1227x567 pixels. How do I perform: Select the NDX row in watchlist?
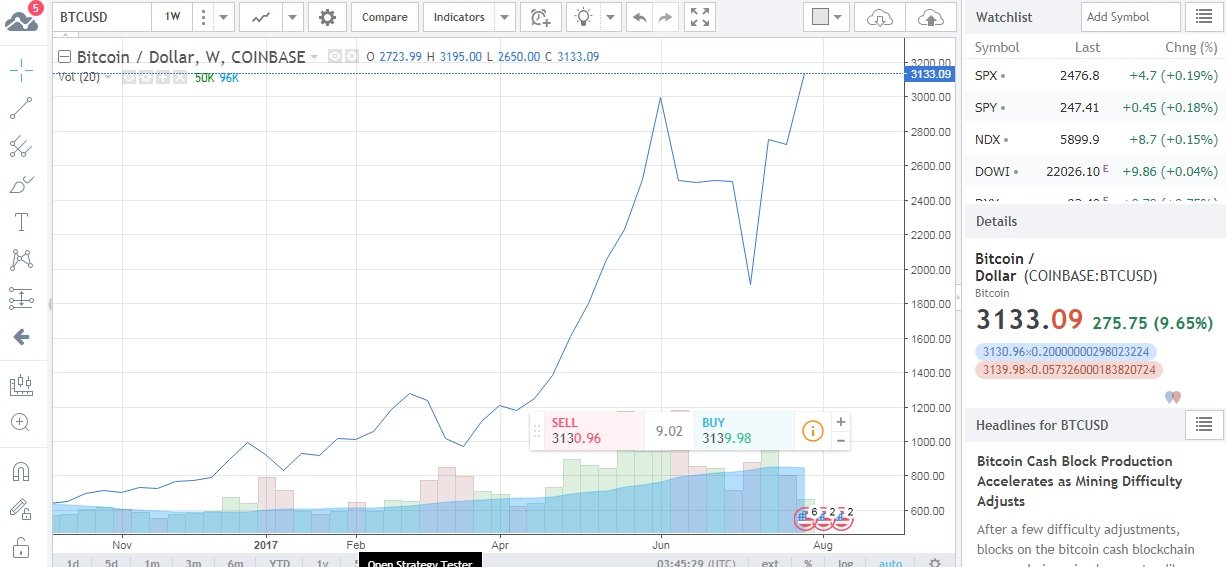point(1095,139)
